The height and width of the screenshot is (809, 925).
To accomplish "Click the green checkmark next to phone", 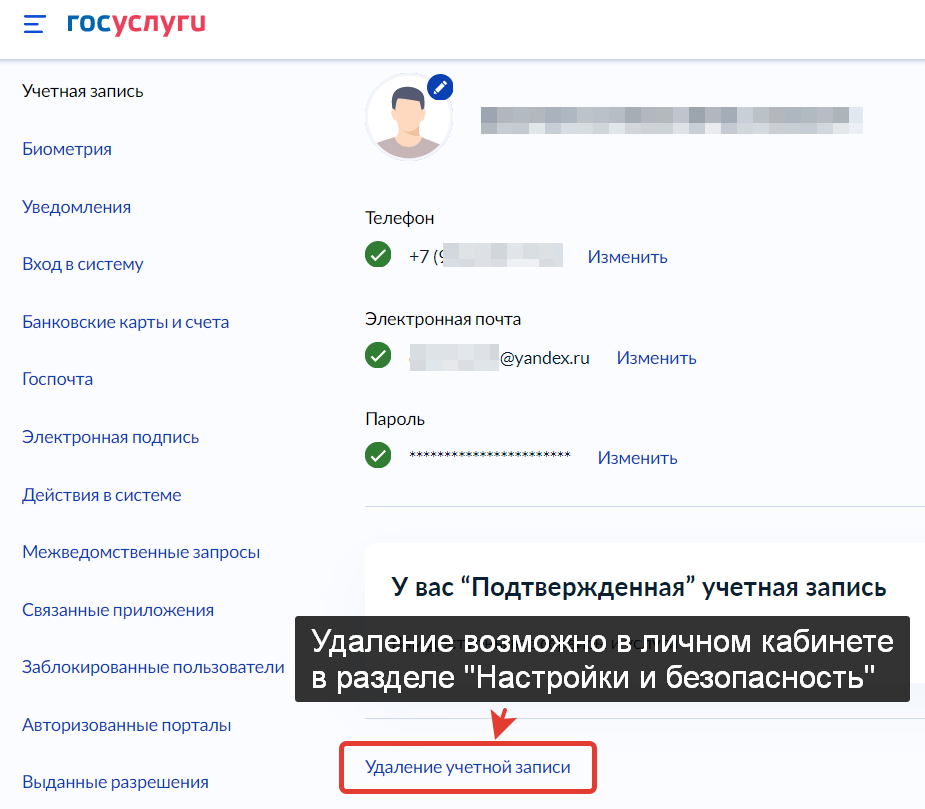I will point(378,255).
